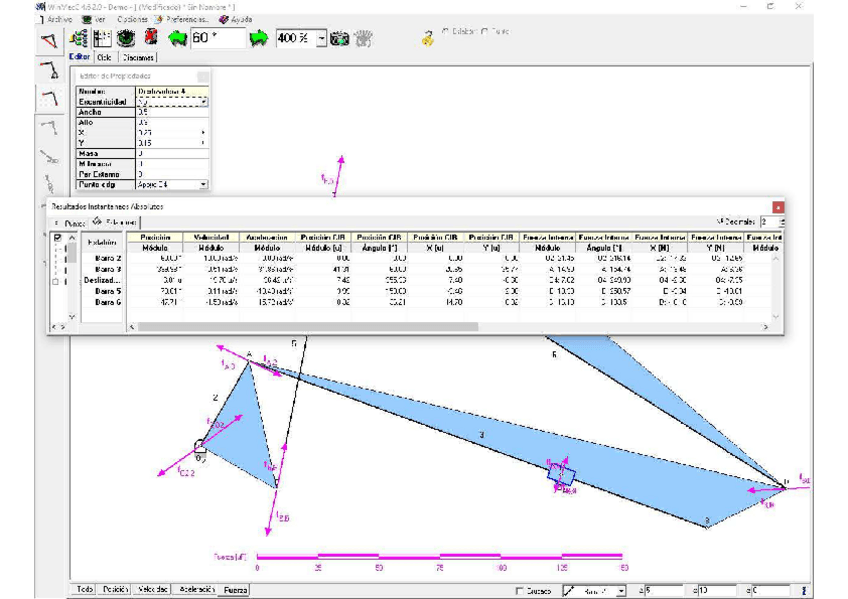Switch to the Fuerza tab at bottom
The width and height of the screenshot is (848, 599).
pyautogui.click(x=235, y=590)
